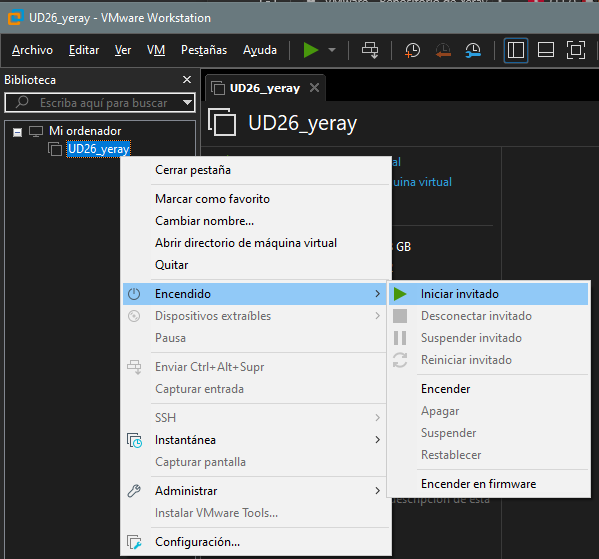599x559 pixels.
Task: Click the search magnifier icon in Biblioteca
Action: pos(22,102)
